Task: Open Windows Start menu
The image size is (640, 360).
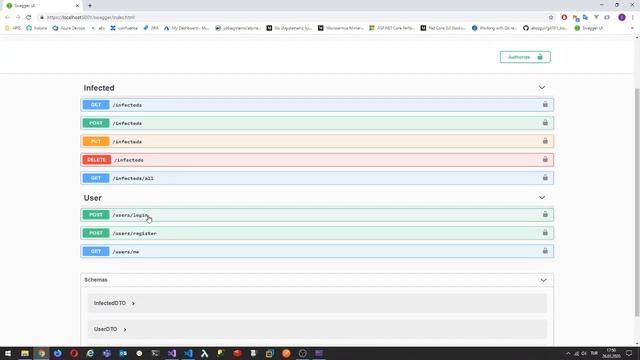Action: pyautogui.click(x=8, y=353)
